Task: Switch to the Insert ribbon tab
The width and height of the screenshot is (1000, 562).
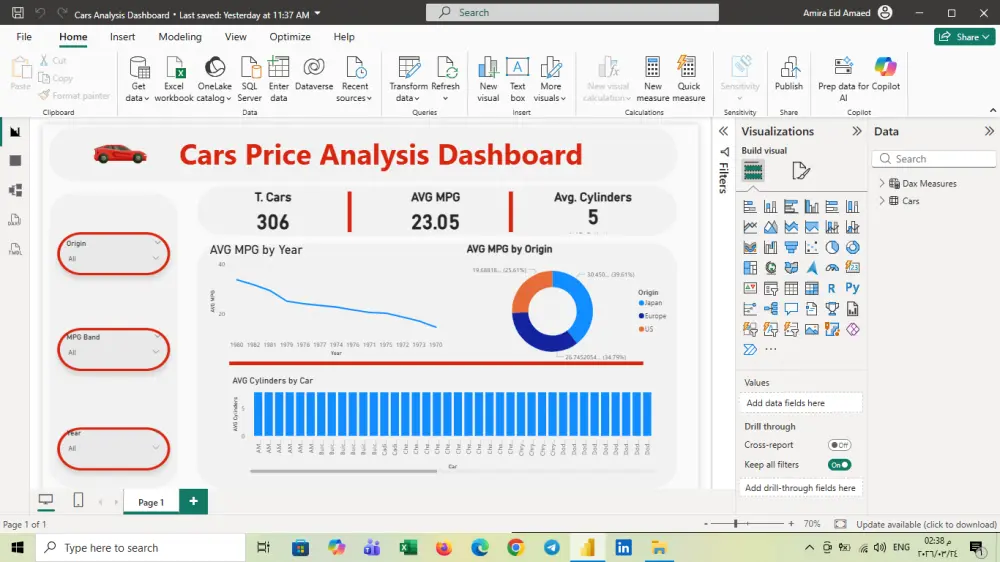Action: click(x=122, y=37)
